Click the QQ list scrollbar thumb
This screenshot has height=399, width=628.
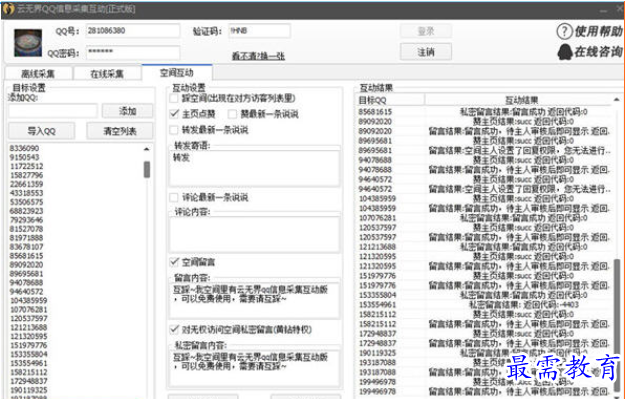click(x=147, y=169)
